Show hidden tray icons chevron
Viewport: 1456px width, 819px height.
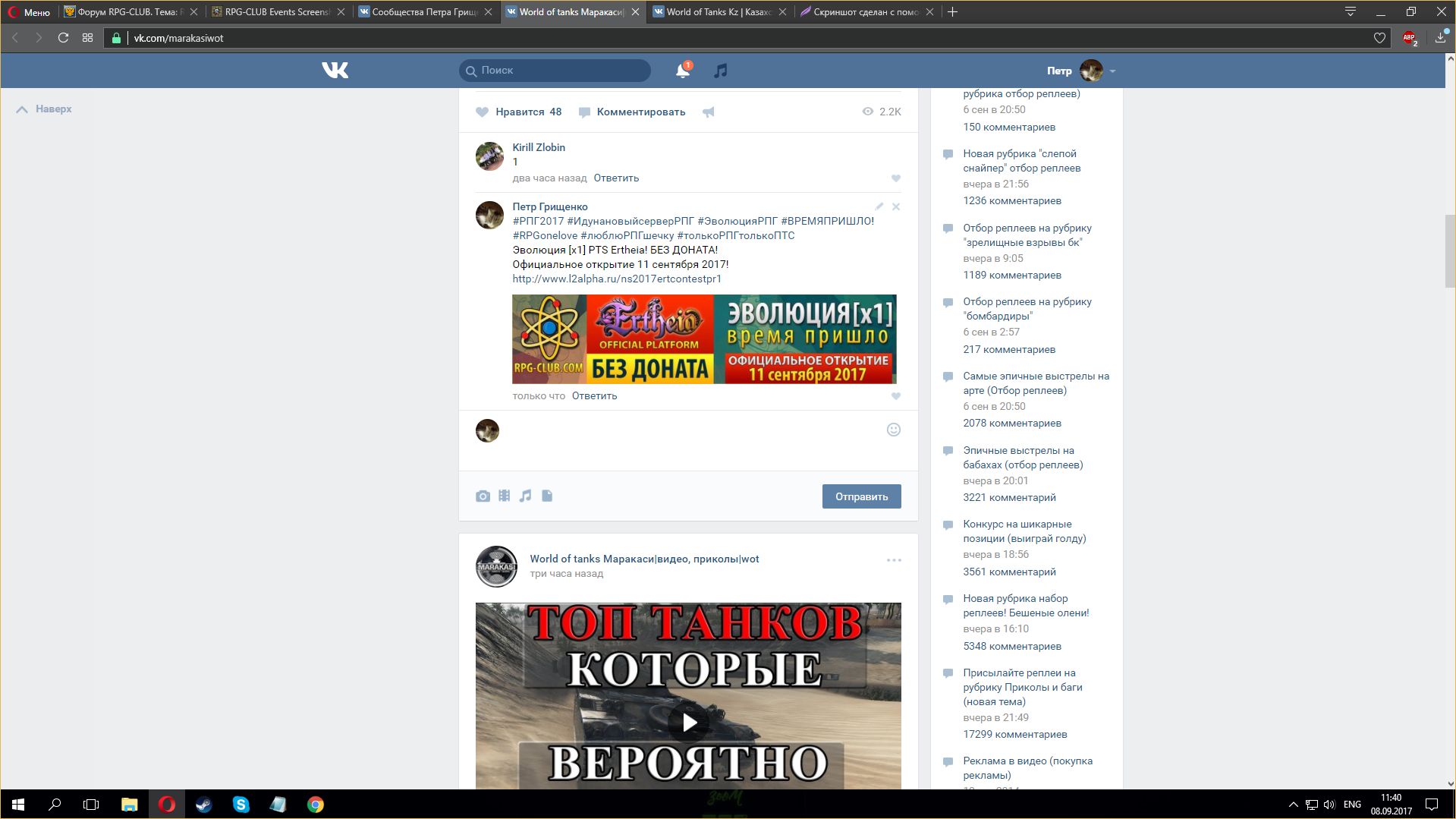(1293, 805)
